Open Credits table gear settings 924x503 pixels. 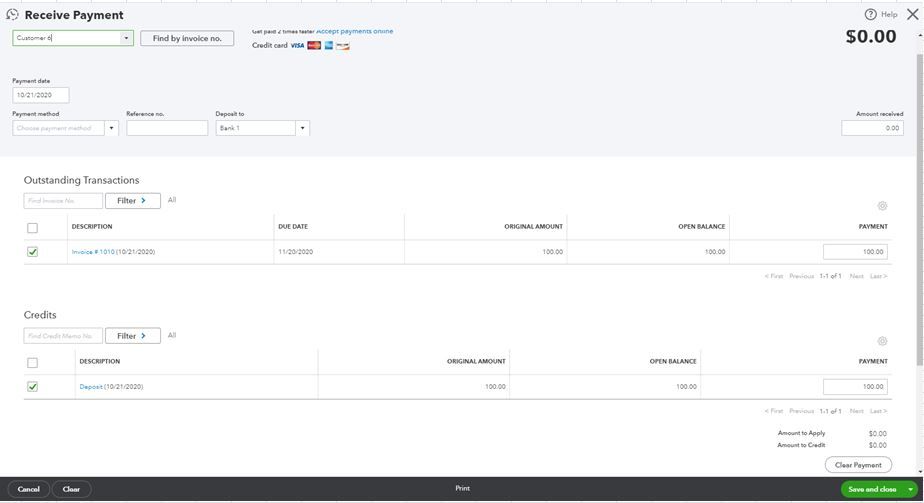[x=882, y=341]
